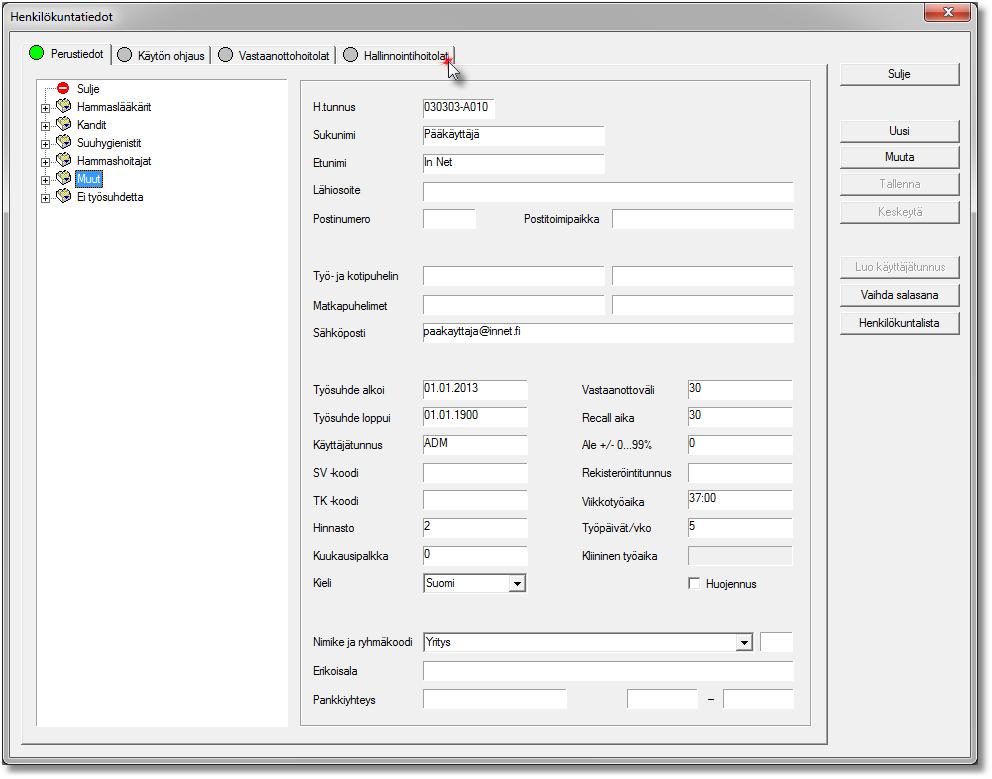992x779 pixels.
Task: Click the Kuukausipalkka input field
Action: point(474,556)
